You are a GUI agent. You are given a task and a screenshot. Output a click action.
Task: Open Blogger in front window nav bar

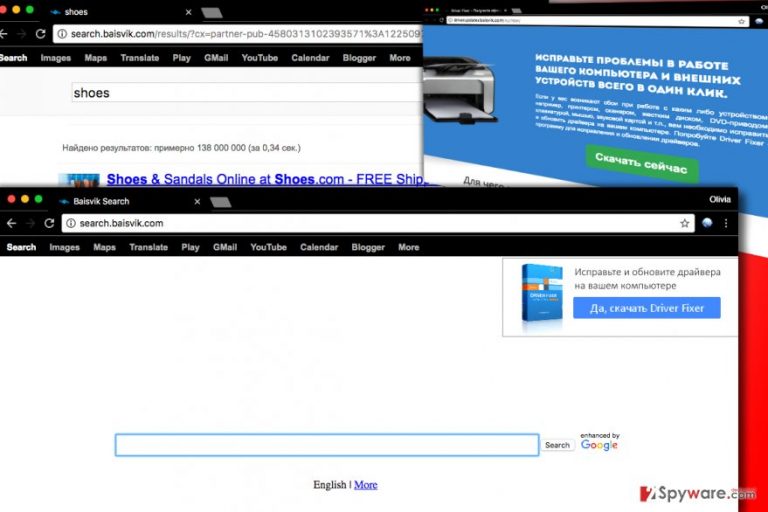click(368, 247)
